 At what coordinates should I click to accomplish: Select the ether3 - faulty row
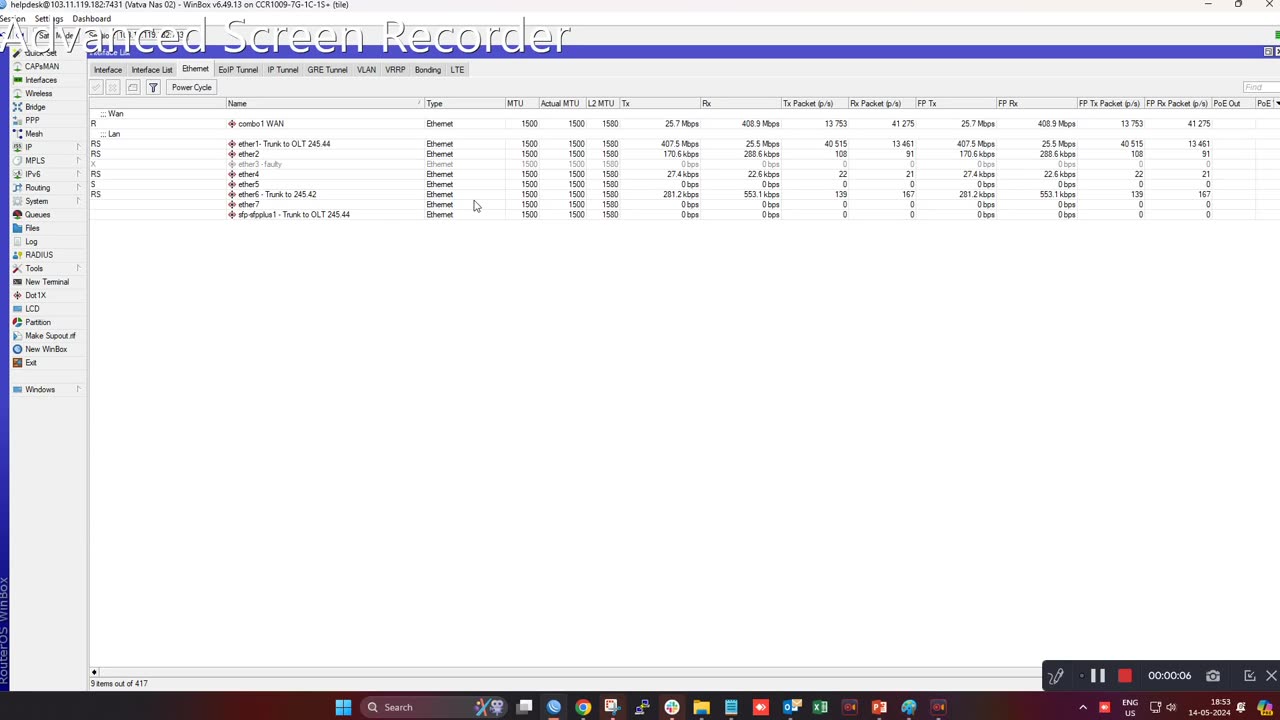684,164
